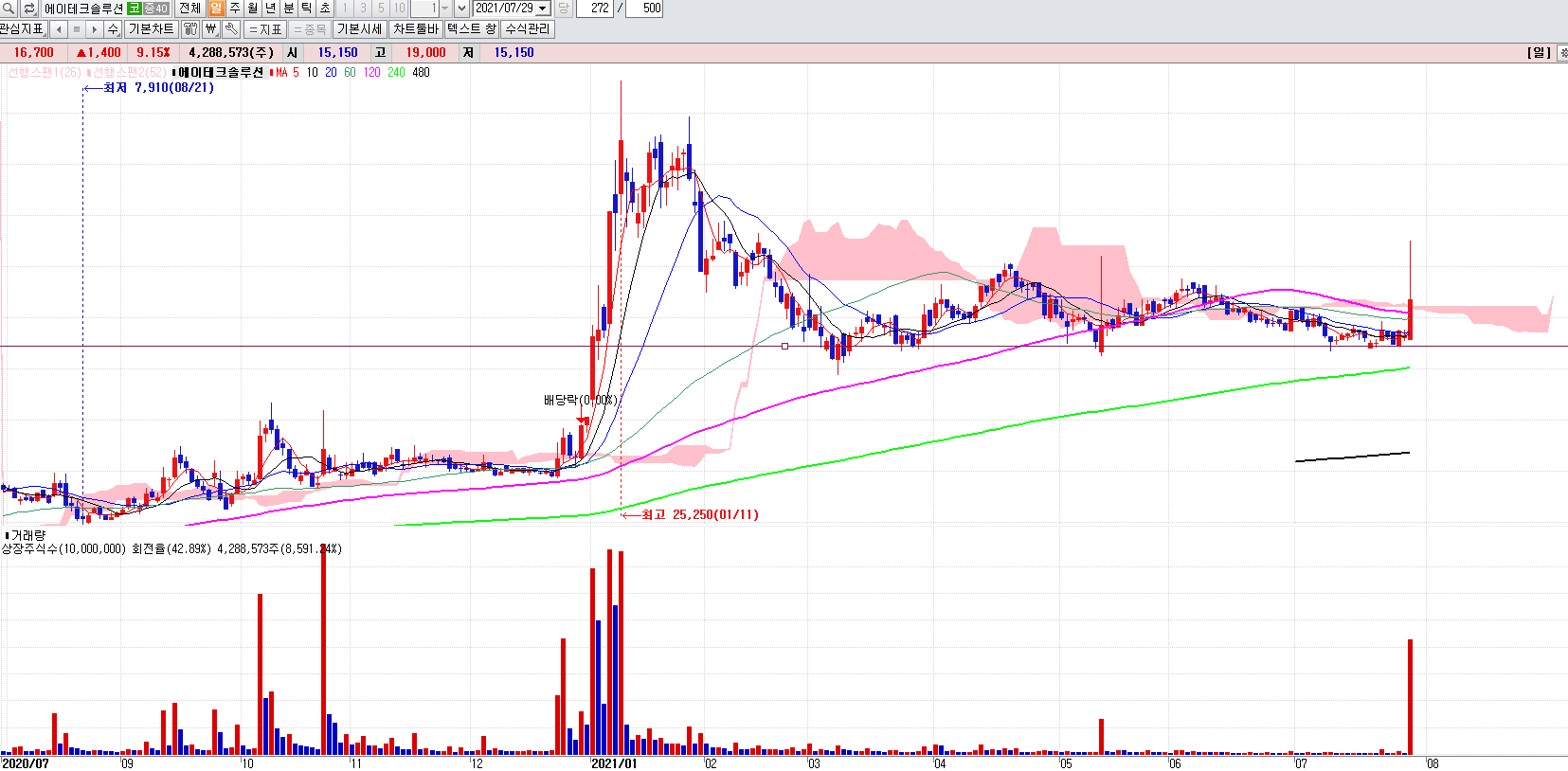Select the stock name 에이테크솔루션 field
Image resolution: width=1568 pixels, height=771 pixels.
click(83, 9)
